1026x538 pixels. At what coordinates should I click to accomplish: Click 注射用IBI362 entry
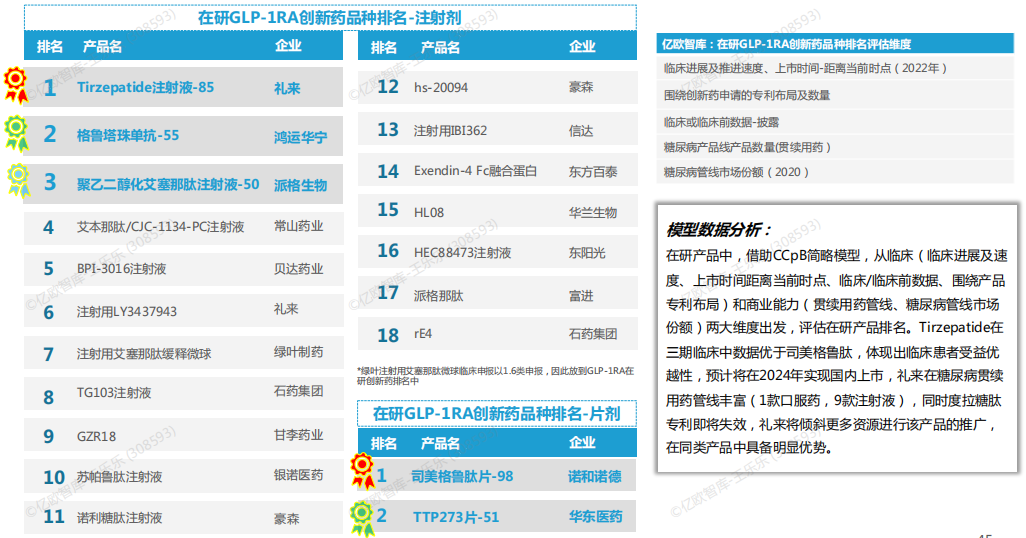click(450, 131)
